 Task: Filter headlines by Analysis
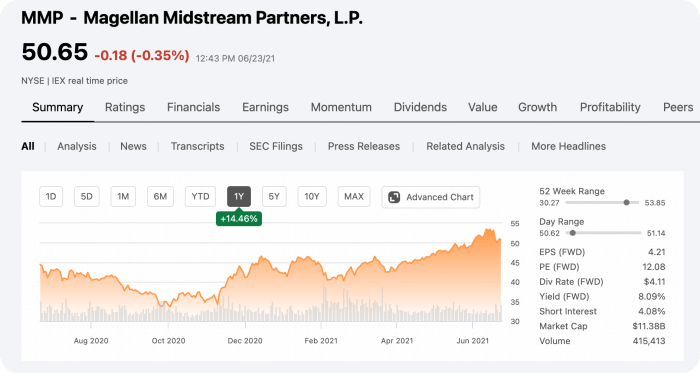(x=77, y=146)
